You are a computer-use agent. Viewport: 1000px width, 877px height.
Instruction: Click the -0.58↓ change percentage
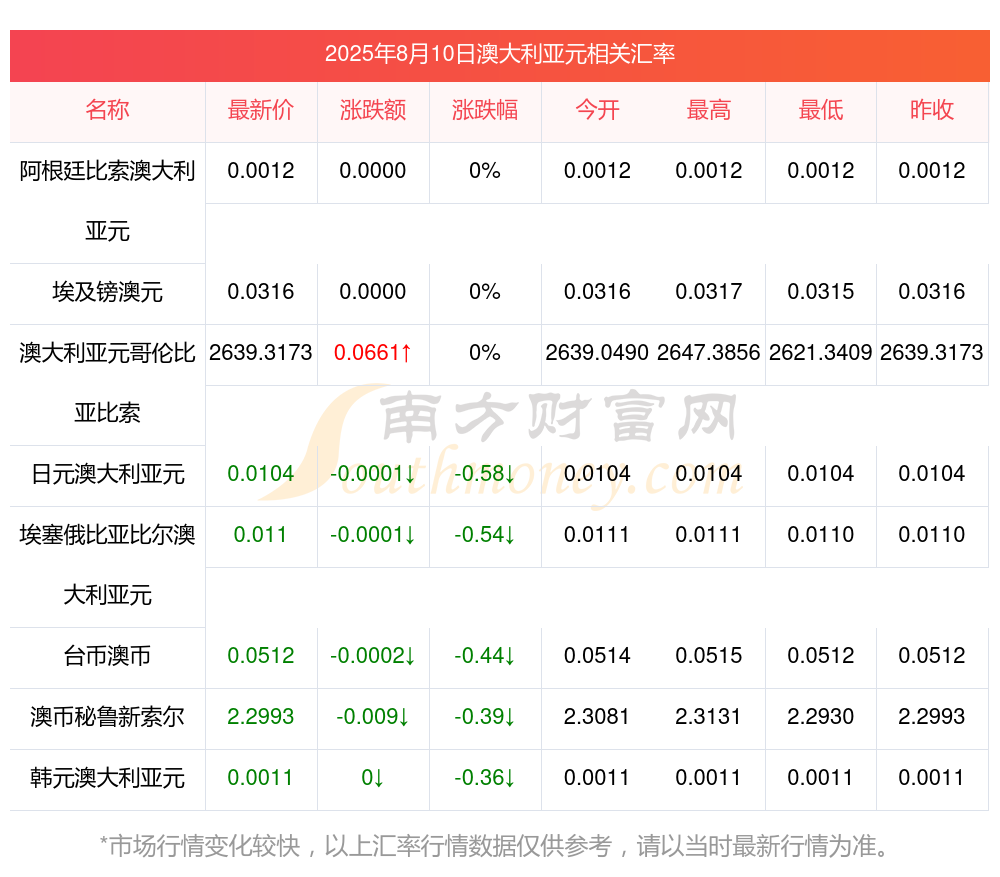(485, 474)
